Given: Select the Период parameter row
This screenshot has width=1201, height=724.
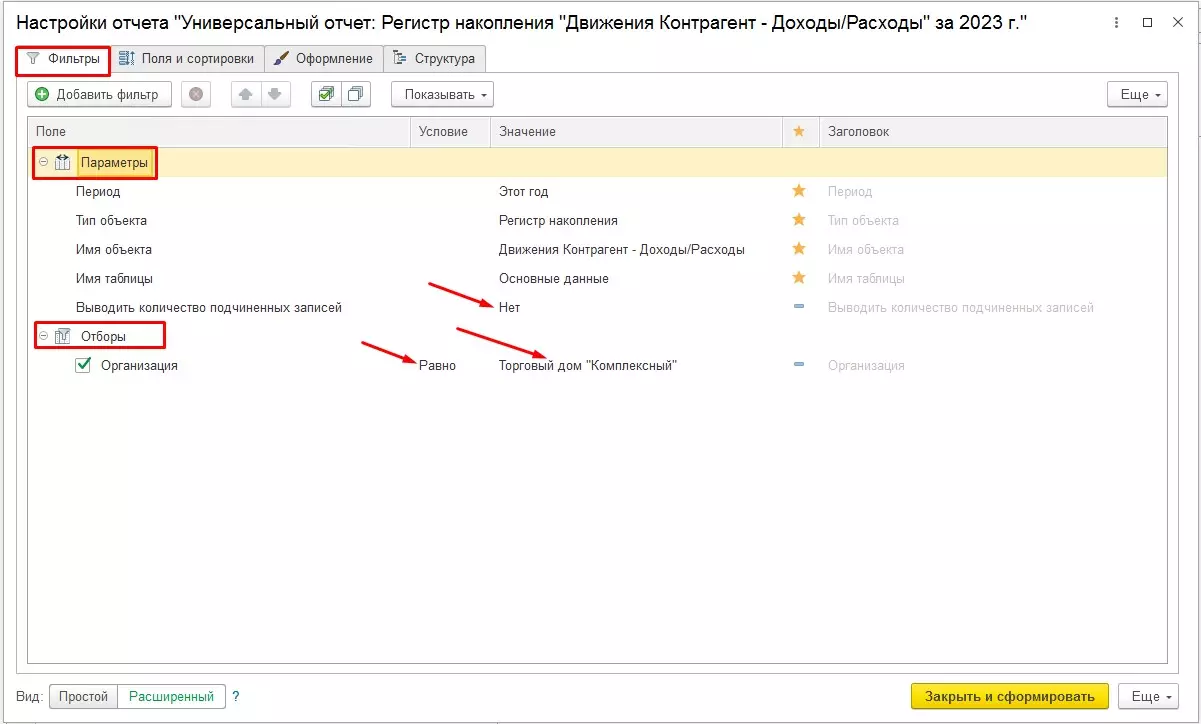Looking at the screenshot, I should [x=597, y=191].
